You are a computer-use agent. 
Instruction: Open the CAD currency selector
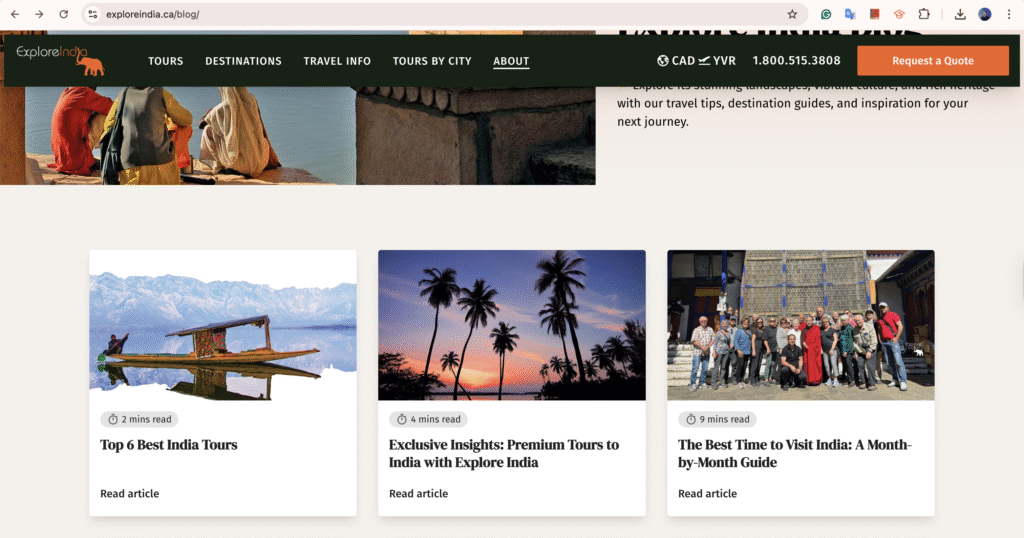(676, 61)
